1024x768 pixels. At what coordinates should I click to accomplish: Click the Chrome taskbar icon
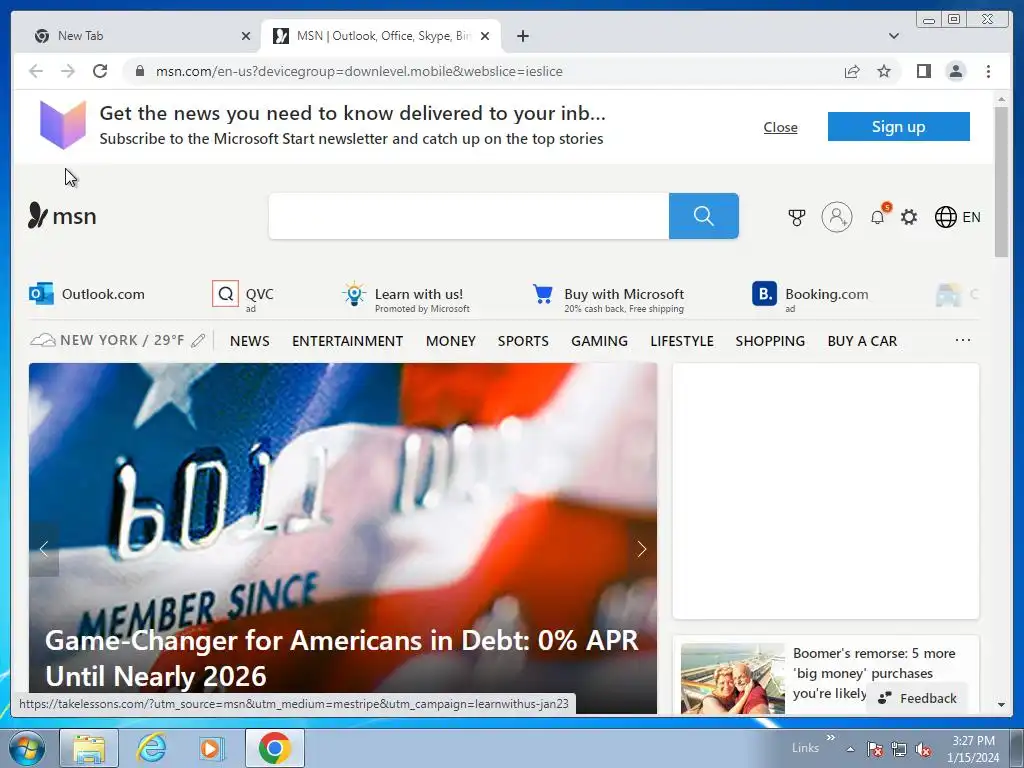(x=275, y=748)
